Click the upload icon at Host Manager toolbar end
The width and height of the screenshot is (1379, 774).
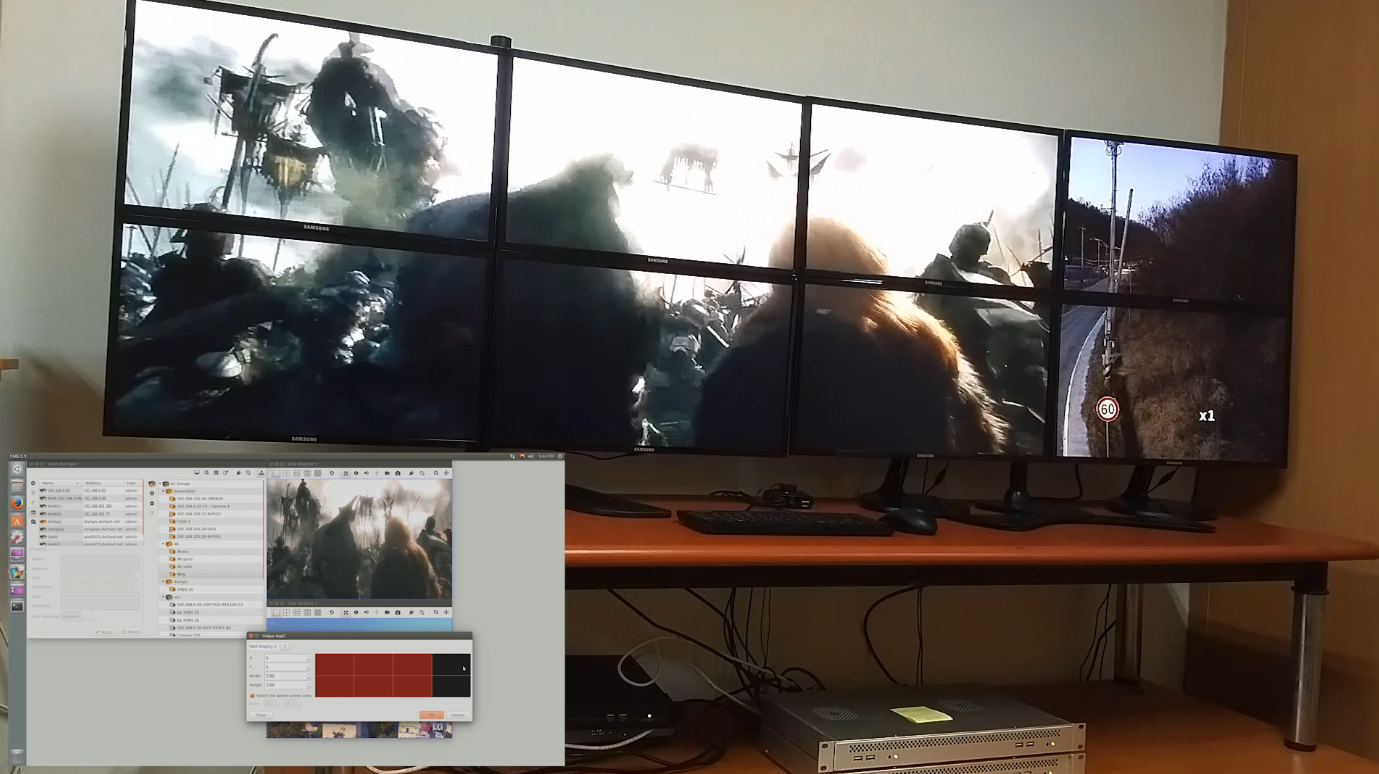pos(261,472)
